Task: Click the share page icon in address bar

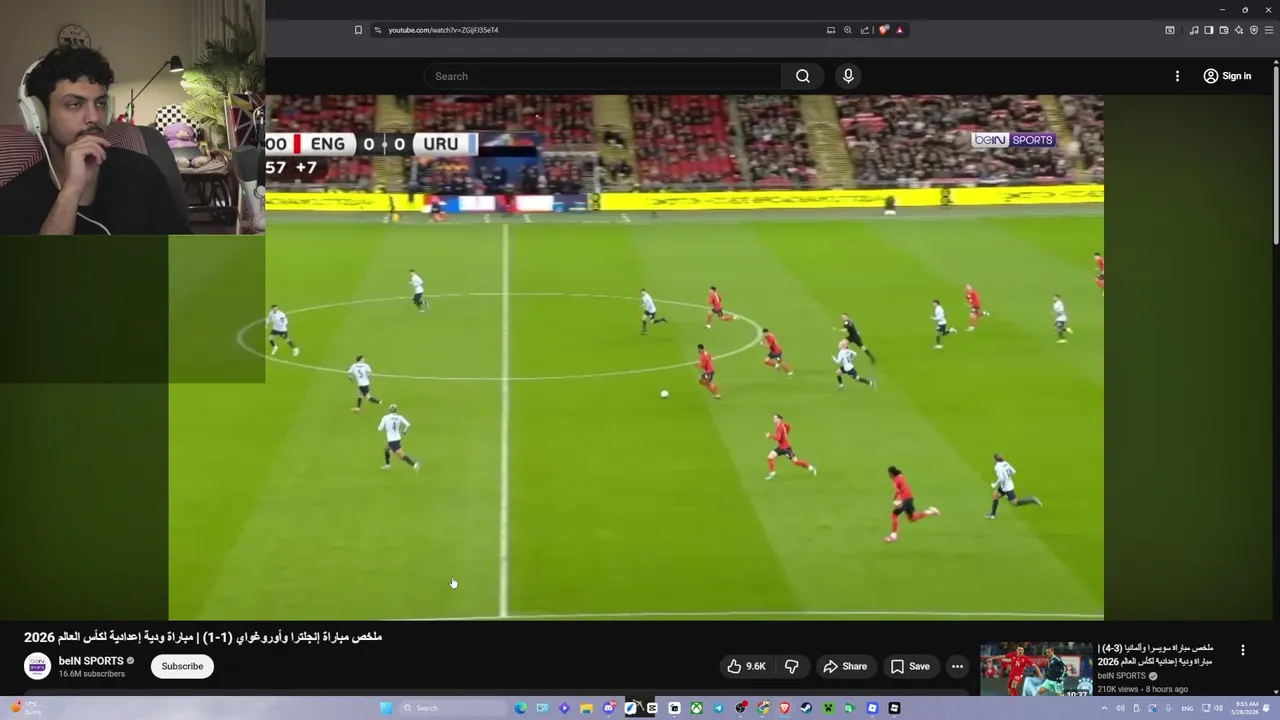Action: (x=865, y=30)
